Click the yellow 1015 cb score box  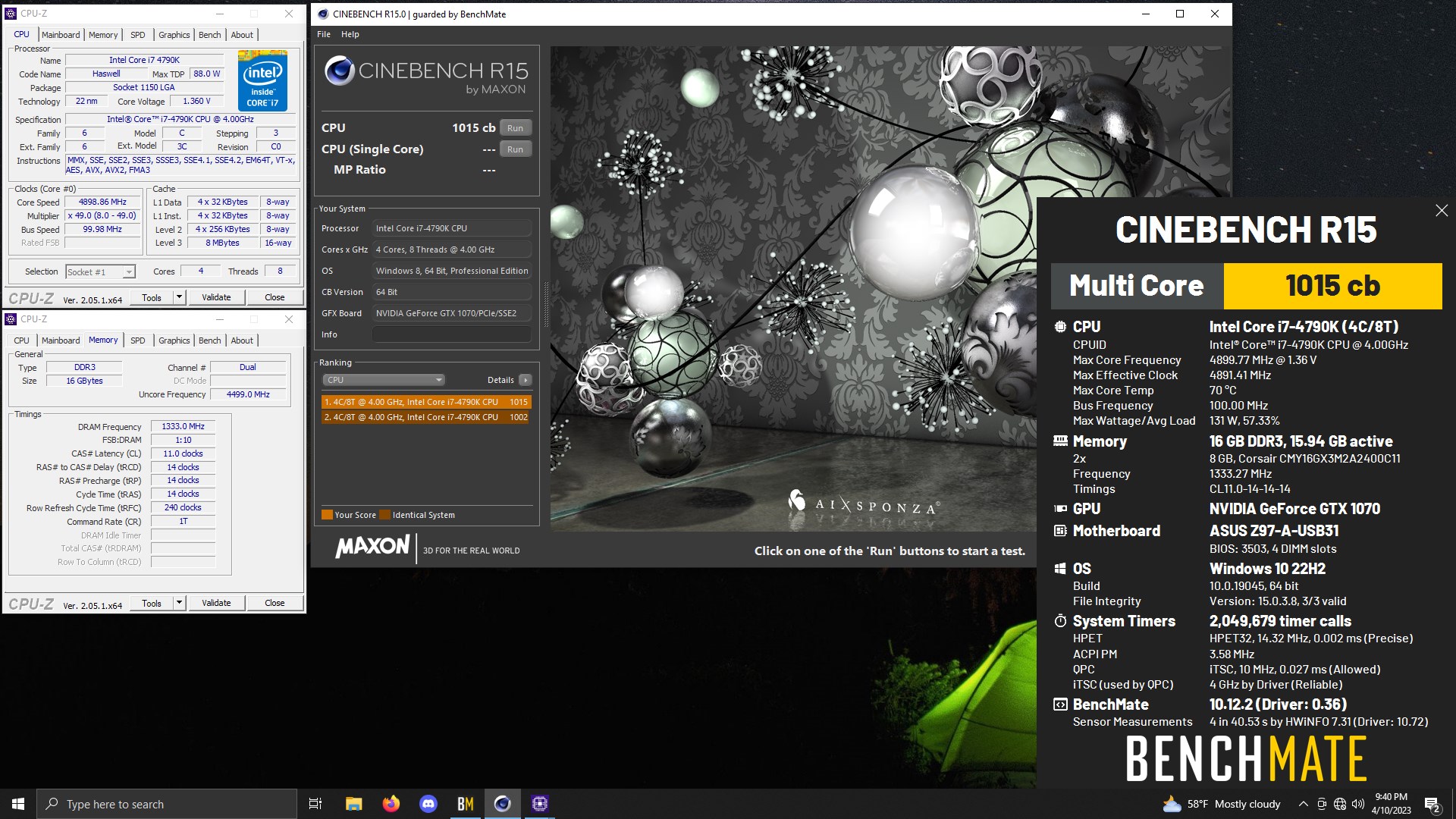[1332, 286]
